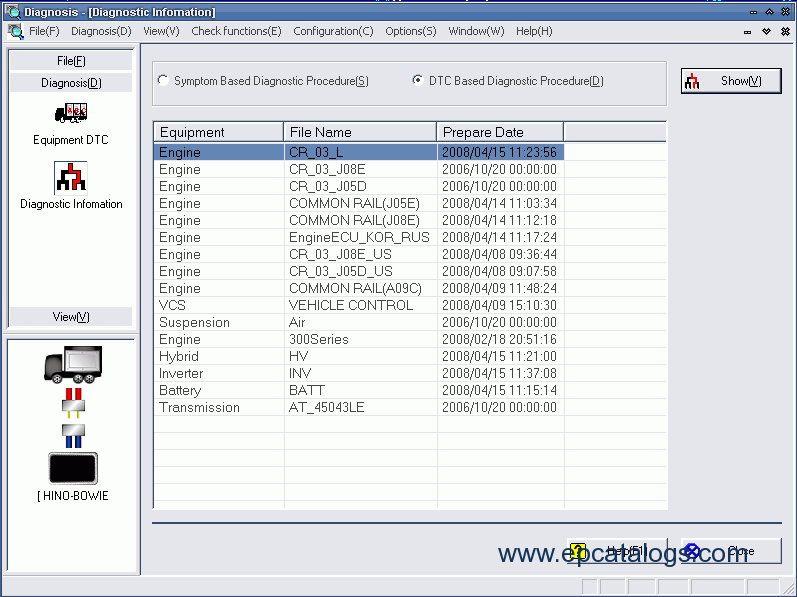Open the Options(S) menu
Image resolution: width=797 pixels, height=597 pixels.
tap(410, 31)
